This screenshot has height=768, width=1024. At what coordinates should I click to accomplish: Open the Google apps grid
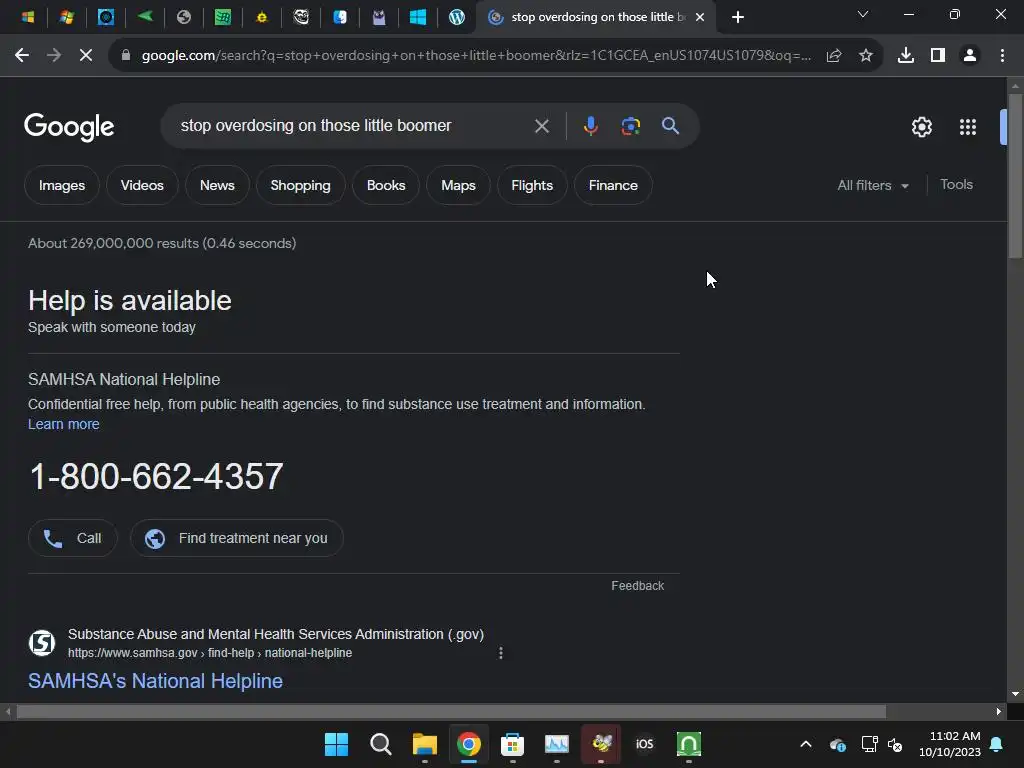pyautogui.click(x=968, y=127)
